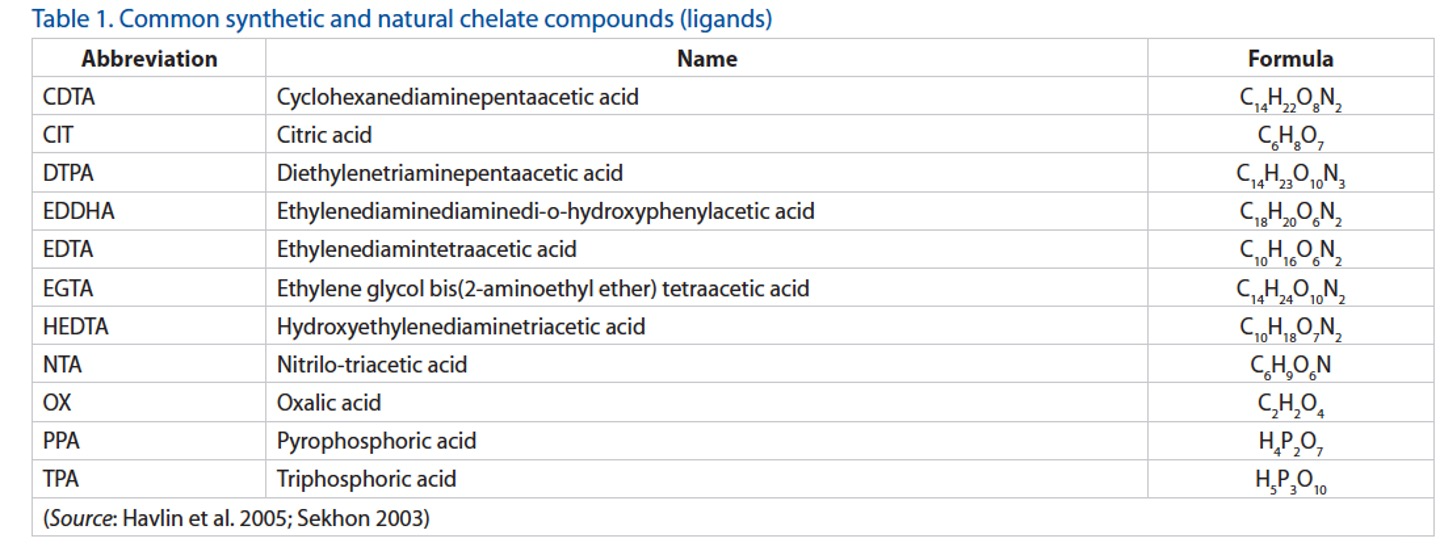Select the EDDHA abbreviation cell

(78, 211)
